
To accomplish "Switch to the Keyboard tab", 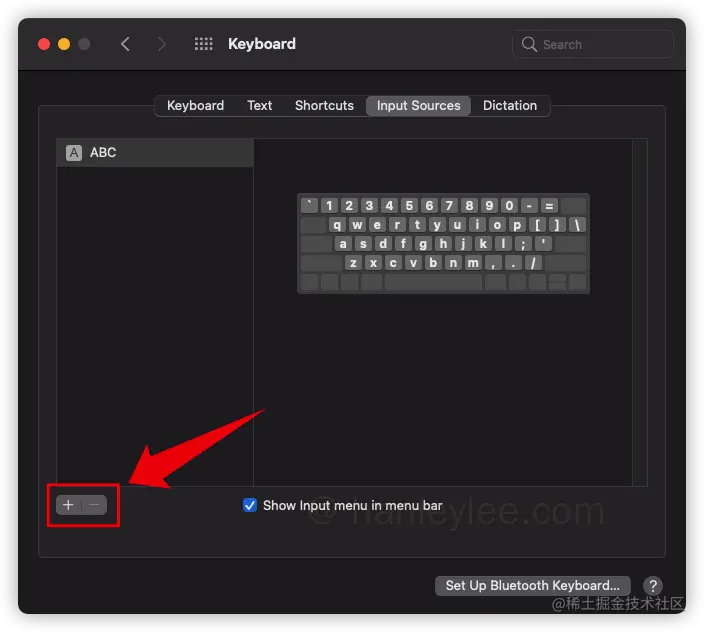I will (x=195, y=105).
